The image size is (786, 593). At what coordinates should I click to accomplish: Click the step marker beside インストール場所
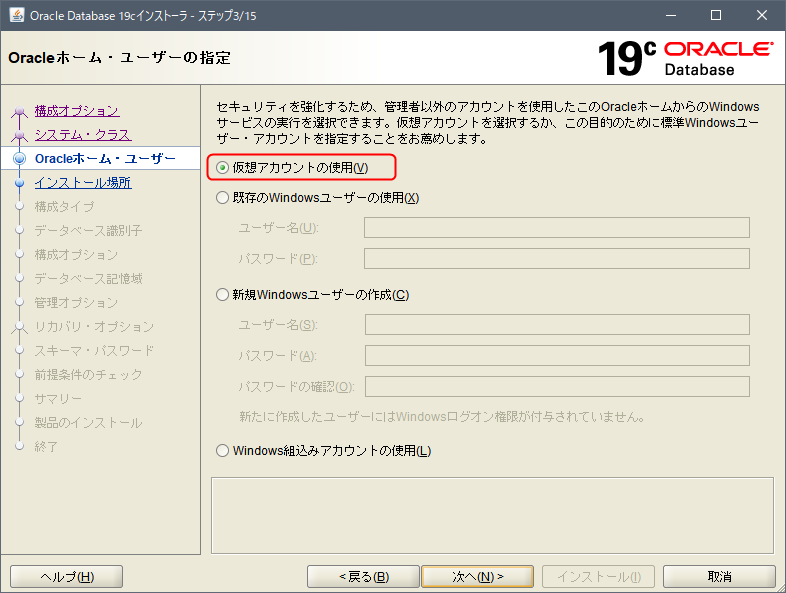point(20,182)
